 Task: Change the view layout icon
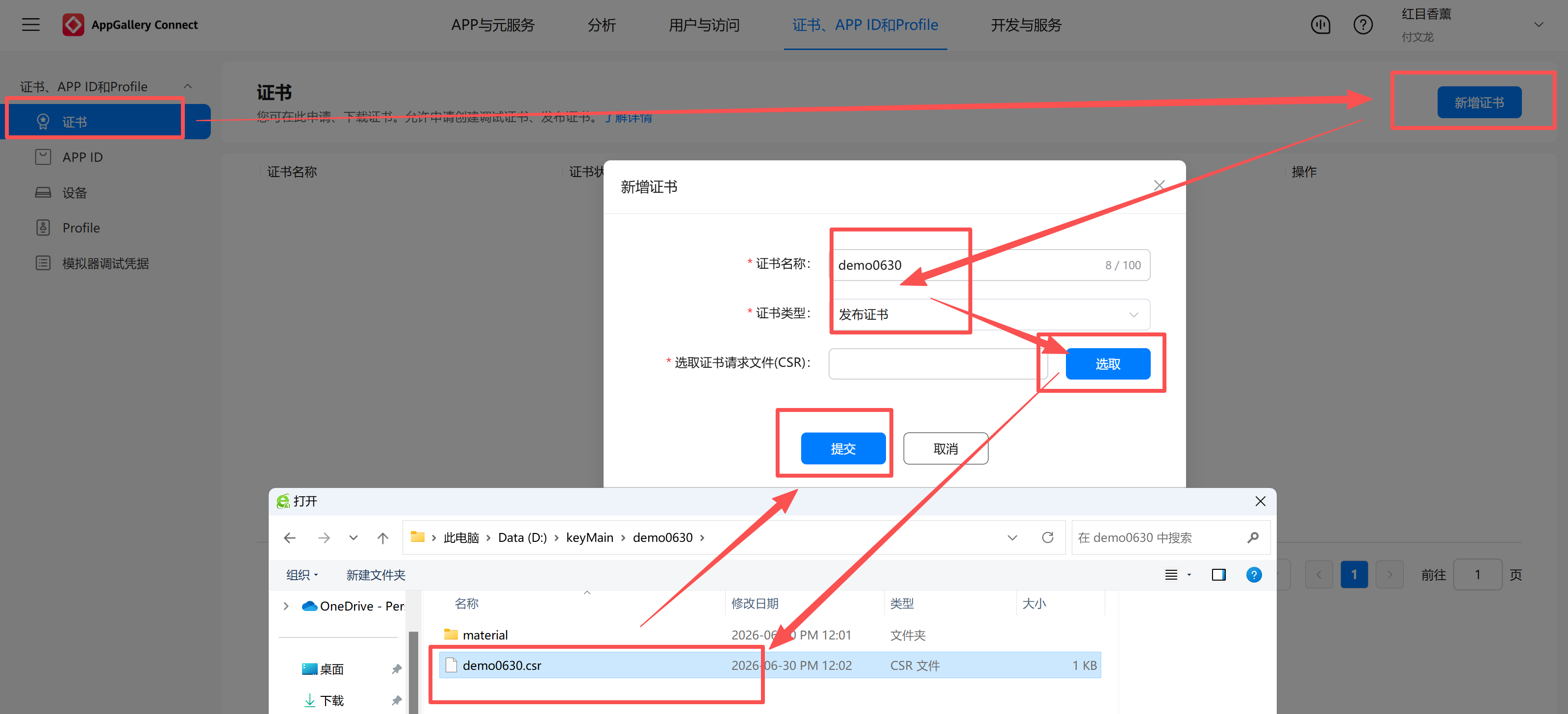(1171, 575)
